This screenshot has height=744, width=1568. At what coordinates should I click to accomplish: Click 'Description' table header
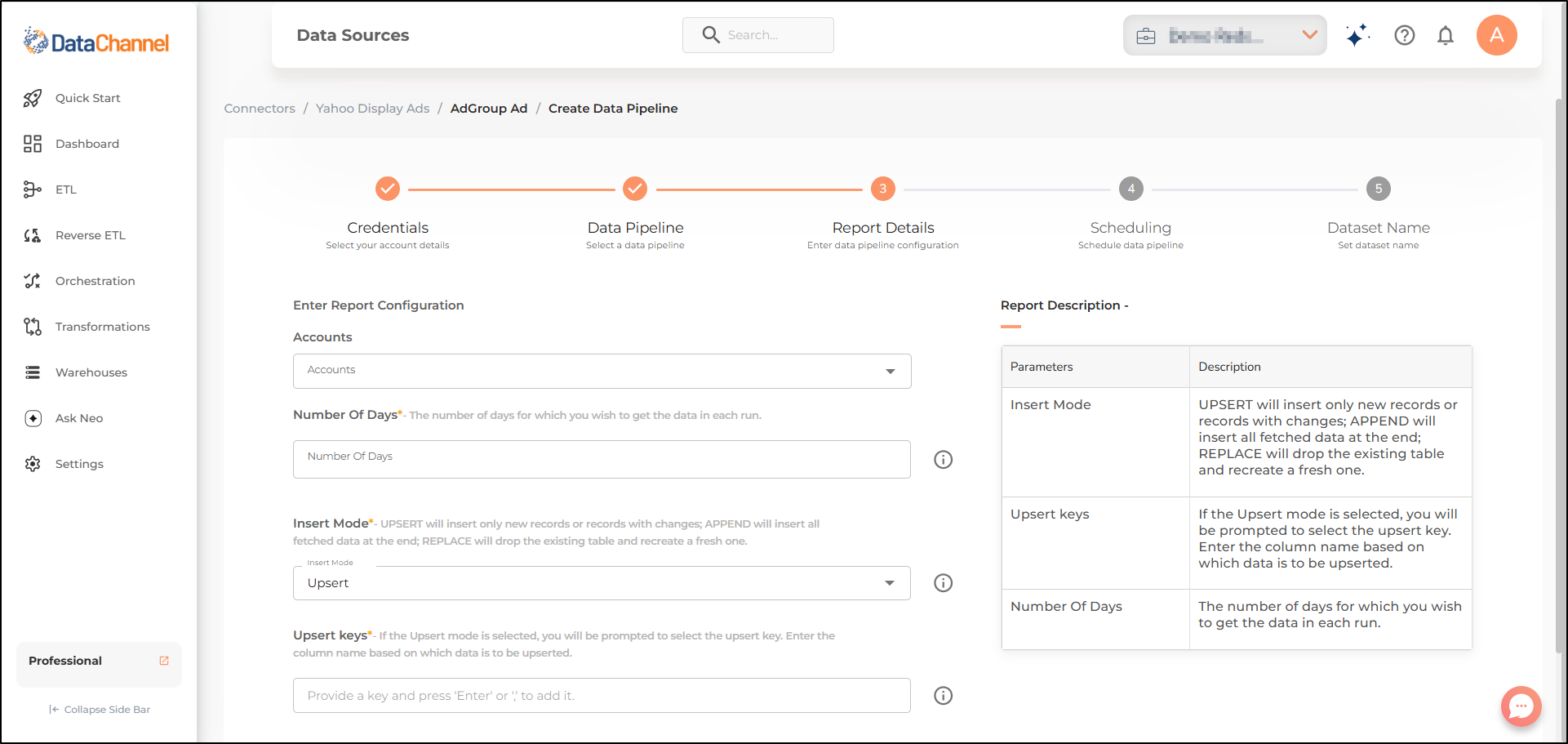tap(1330, 367)
